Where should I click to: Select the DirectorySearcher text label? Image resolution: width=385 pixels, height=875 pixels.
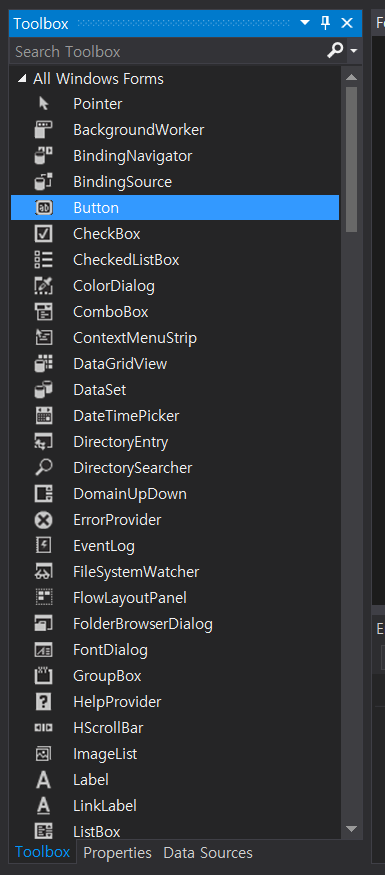coord(133,468)
